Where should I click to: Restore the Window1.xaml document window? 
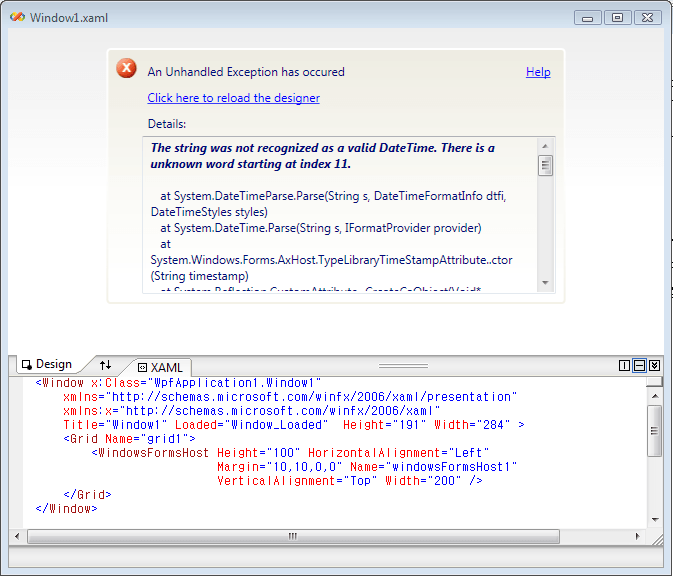617,18
